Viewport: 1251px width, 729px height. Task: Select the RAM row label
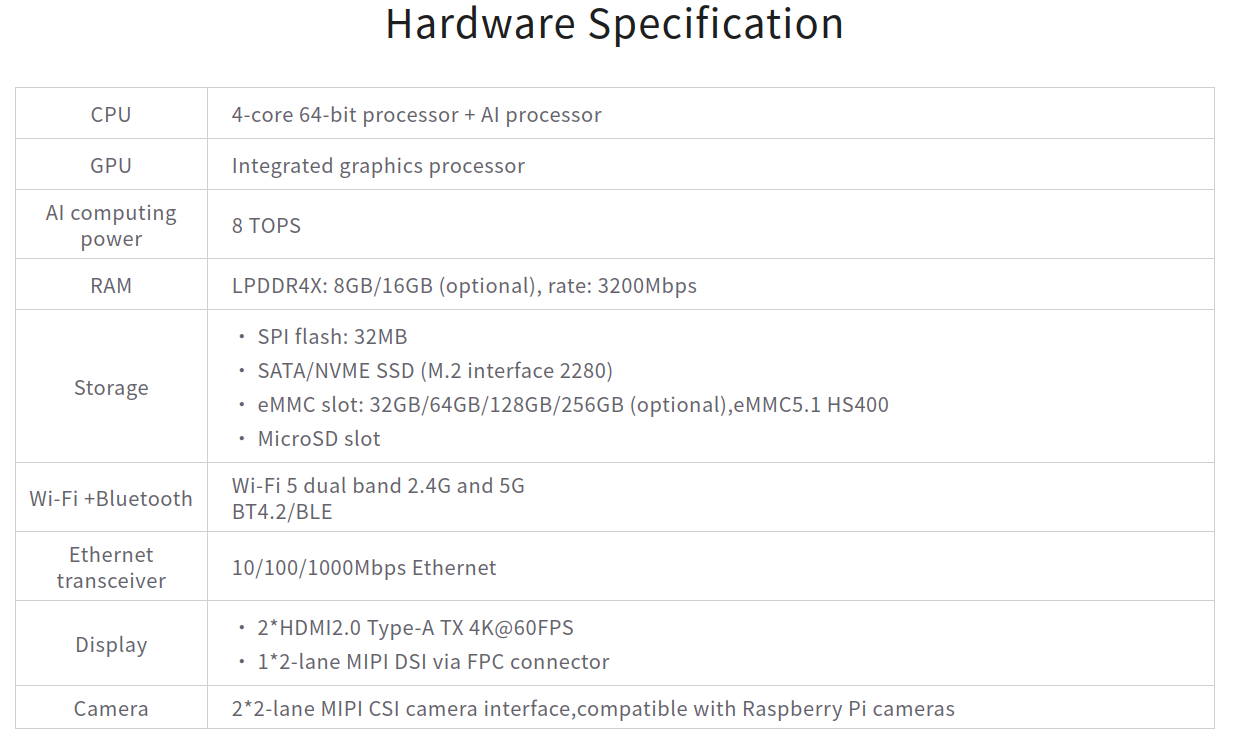click(x=111, y=285)
